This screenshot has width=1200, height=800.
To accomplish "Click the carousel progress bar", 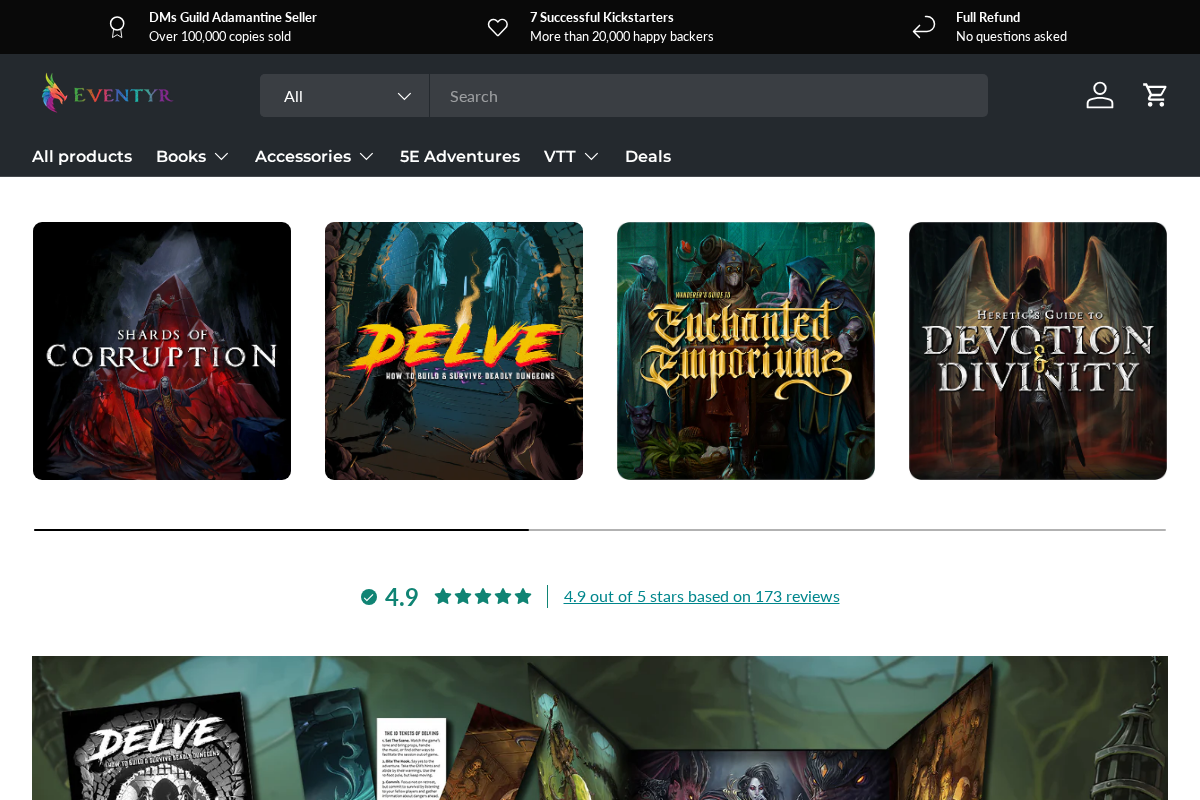I will point(280,530).
